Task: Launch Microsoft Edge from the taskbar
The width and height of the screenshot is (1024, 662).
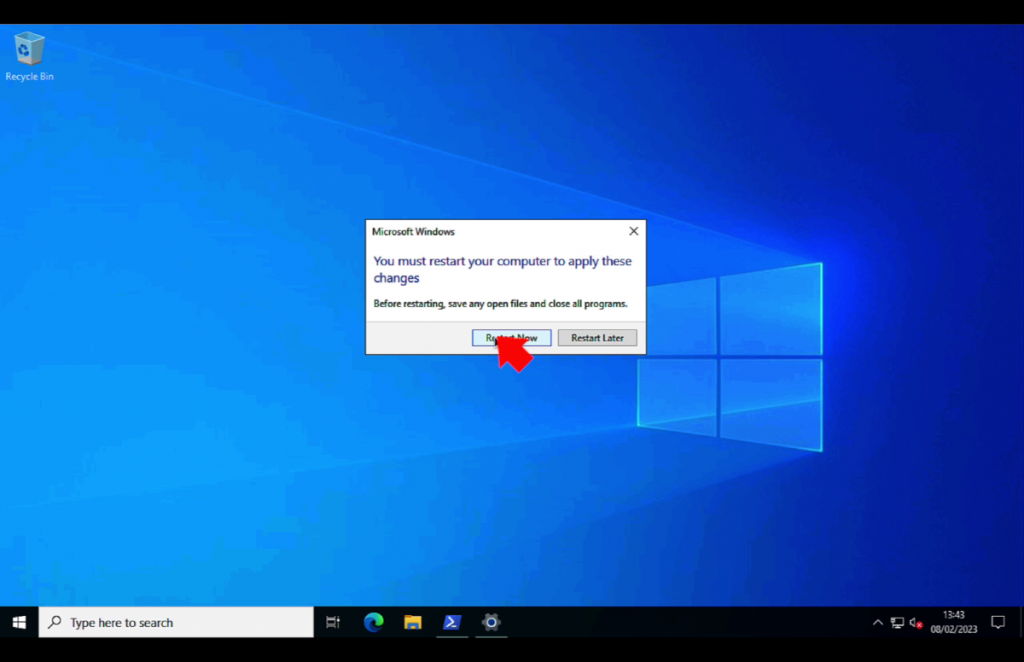Action: pyautogui.click(x=372, y=622)
